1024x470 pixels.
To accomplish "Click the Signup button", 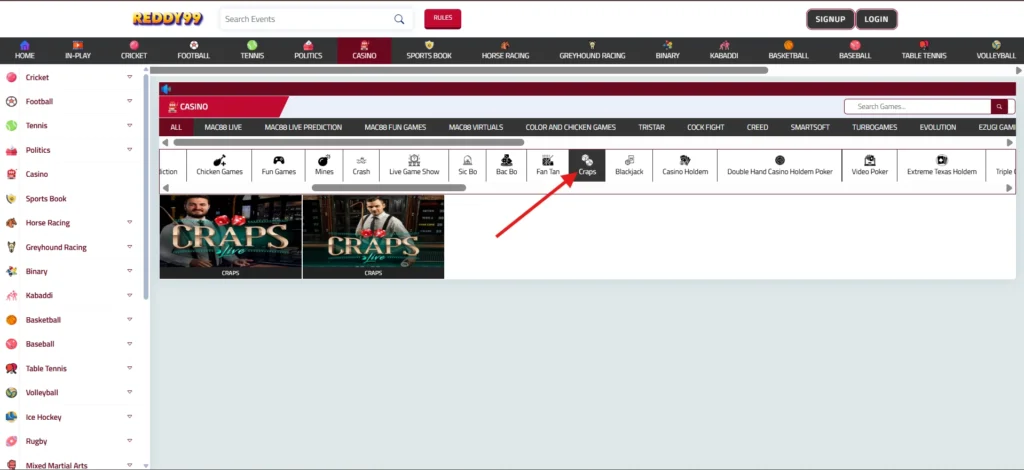I will [830, 19].
